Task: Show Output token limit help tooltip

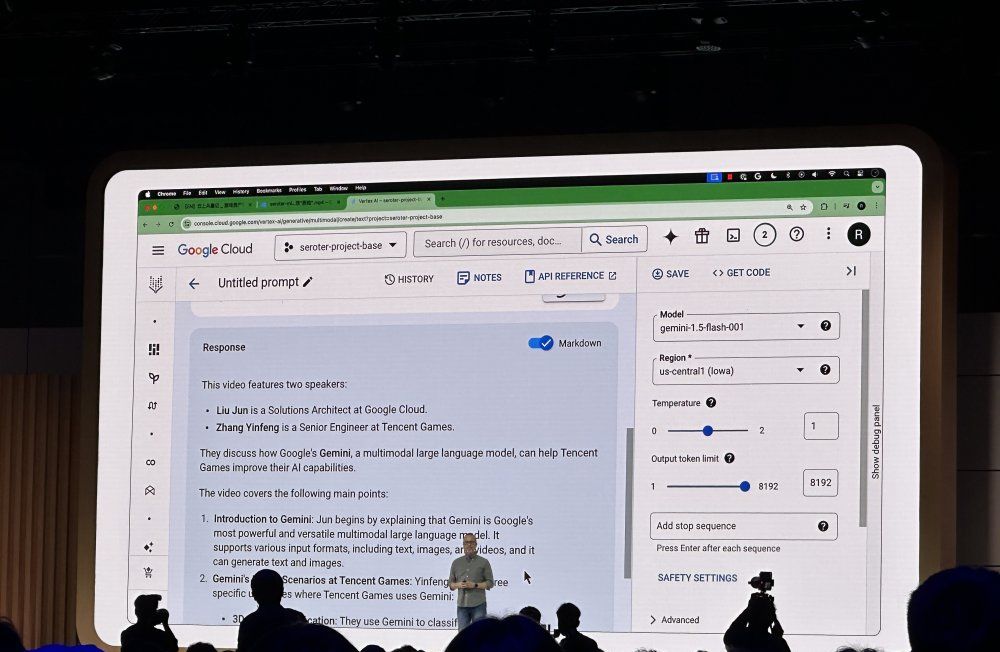Action: (x=730, y=458)
